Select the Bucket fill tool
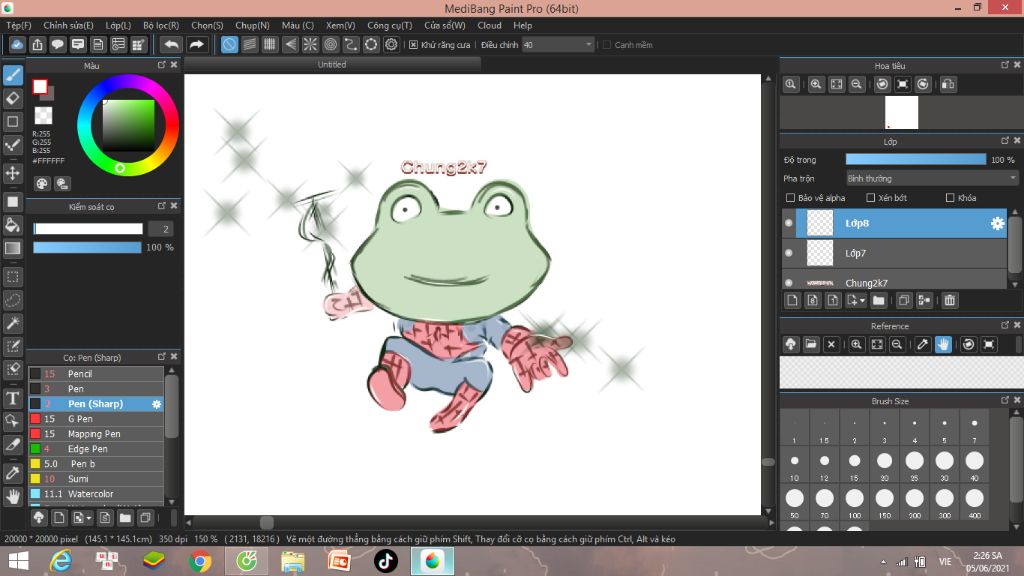 pos(12,225)
